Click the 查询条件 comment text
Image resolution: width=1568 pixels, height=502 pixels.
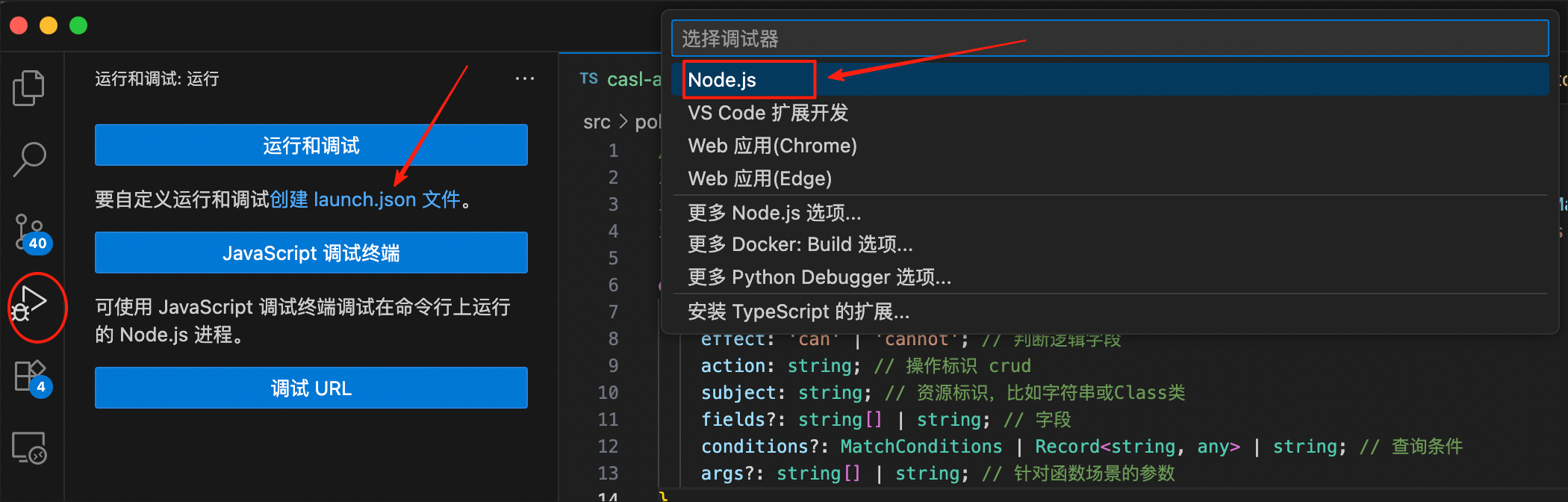1427,446
